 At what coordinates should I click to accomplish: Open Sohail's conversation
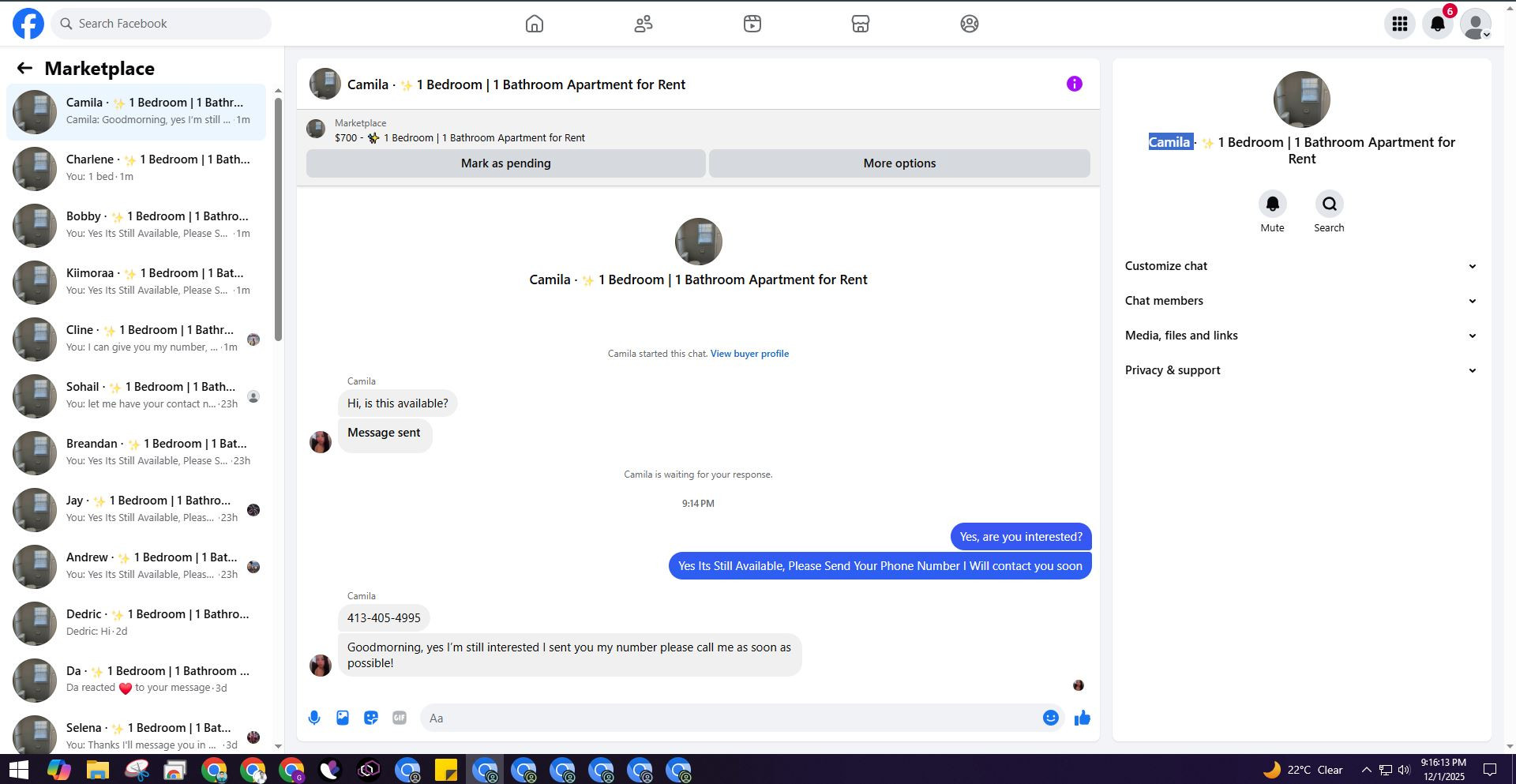pos(136,396)
